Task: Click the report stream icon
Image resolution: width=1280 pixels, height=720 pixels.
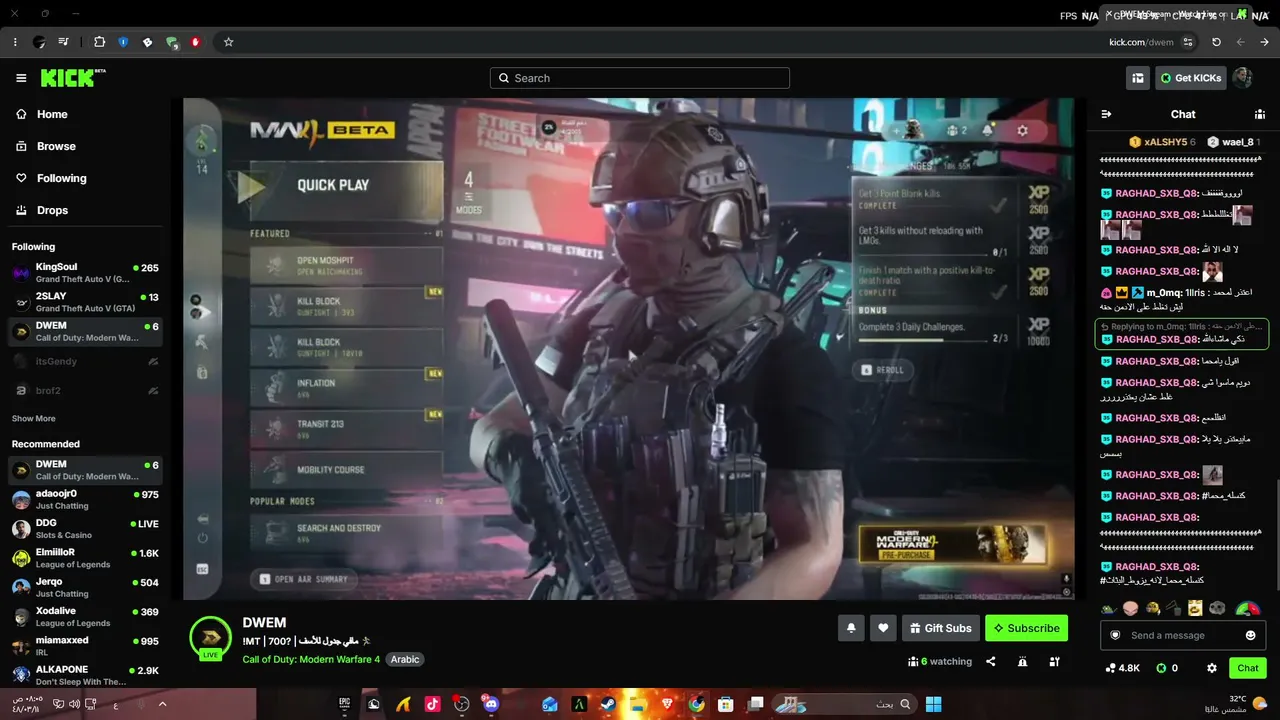Action: (1022, 661)
